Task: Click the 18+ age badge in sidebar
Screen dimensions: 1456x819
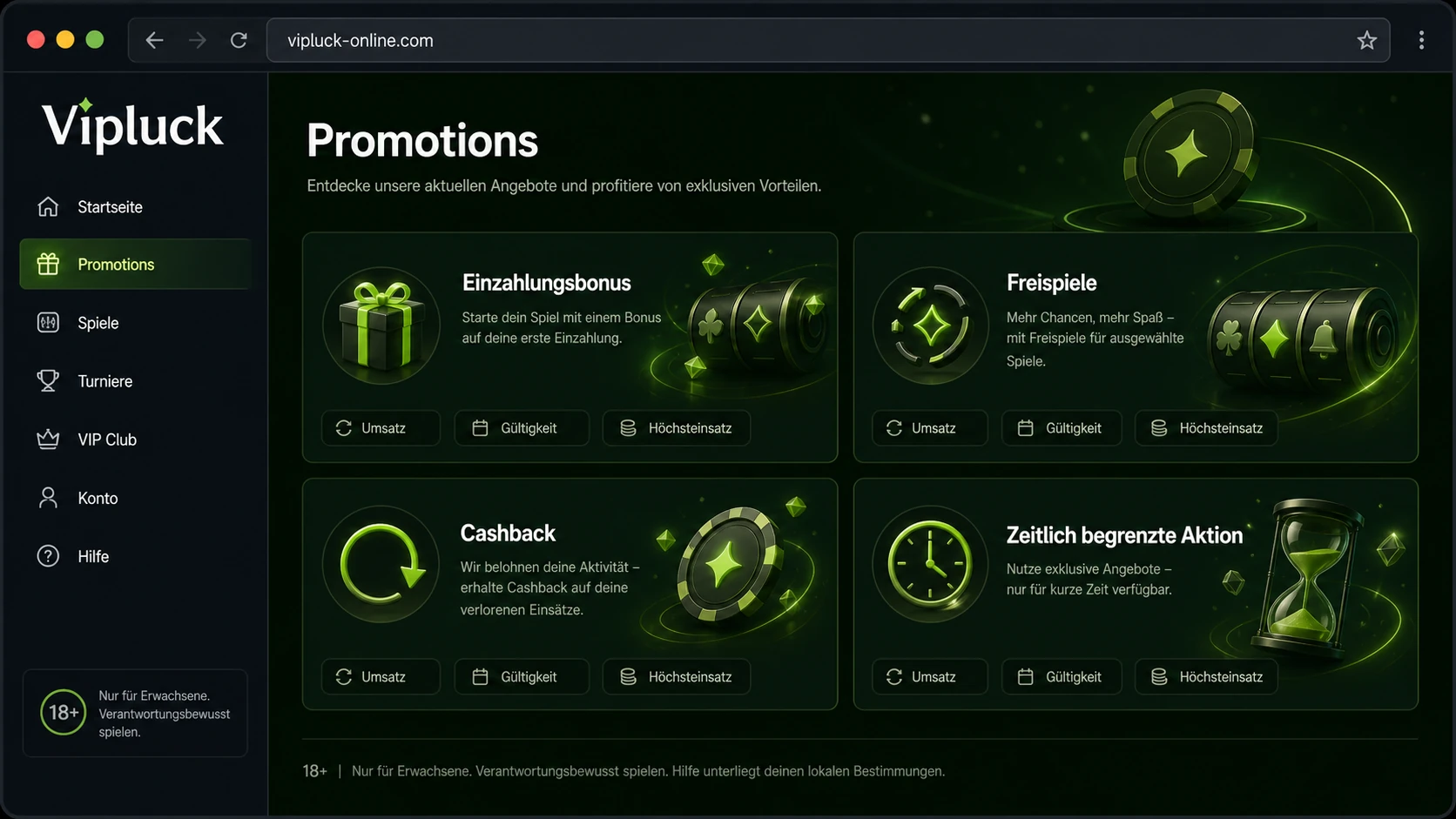Action: point(63,713)
